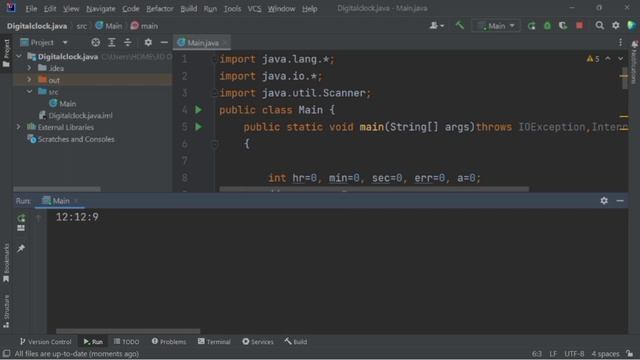The image size is (640, 360).
Task: Expand the out folder
Action: pyautogui.click(x=29, y=80)
